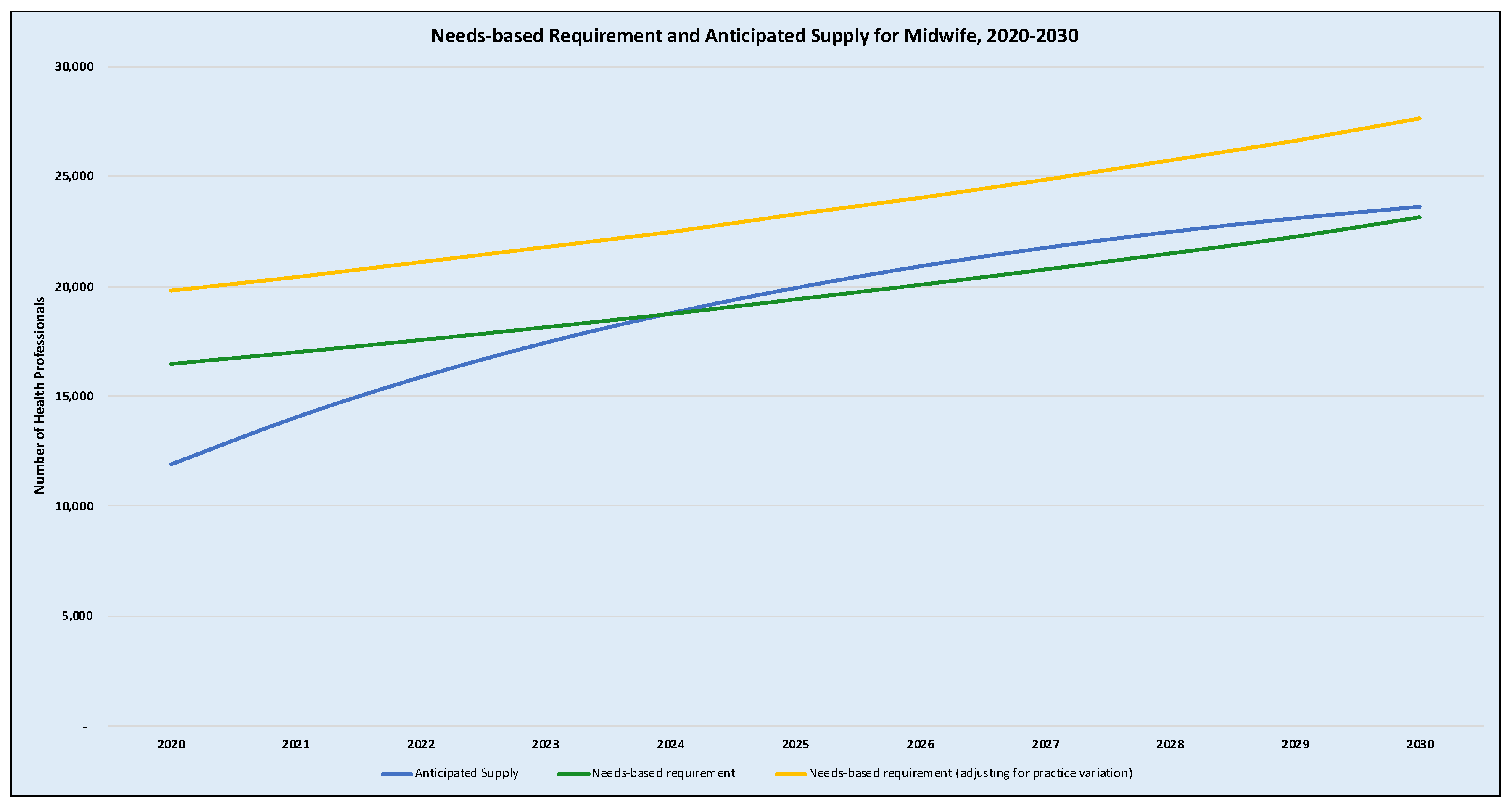
Task: Click the blue Anticipated Supply legend swatch
Action: [x=397, y=775]
